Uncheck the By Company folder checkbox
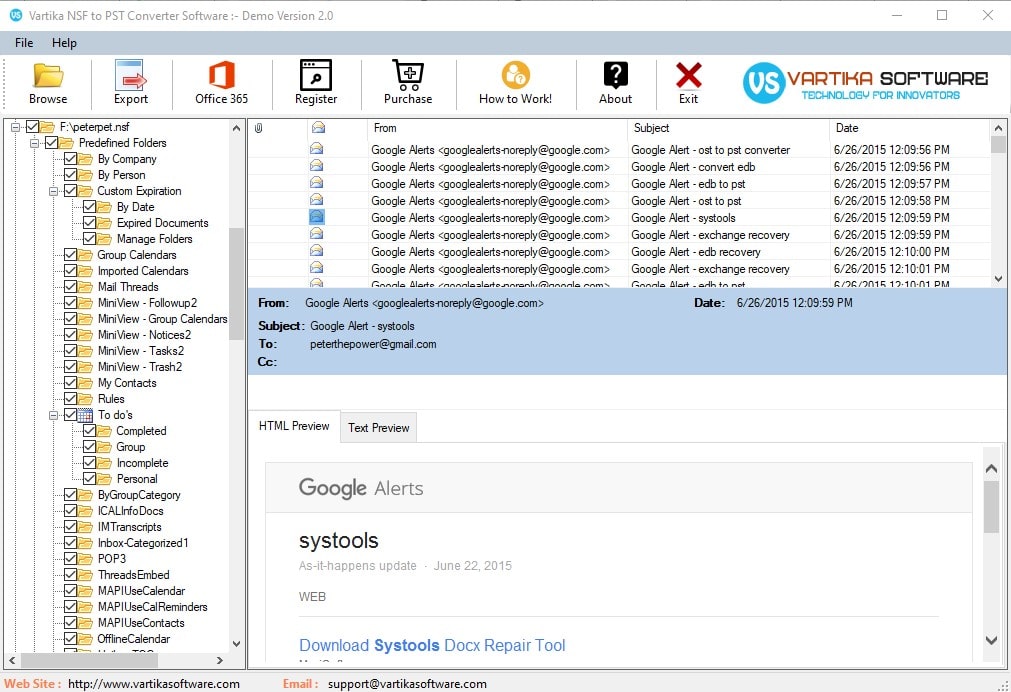 point(71,159)
